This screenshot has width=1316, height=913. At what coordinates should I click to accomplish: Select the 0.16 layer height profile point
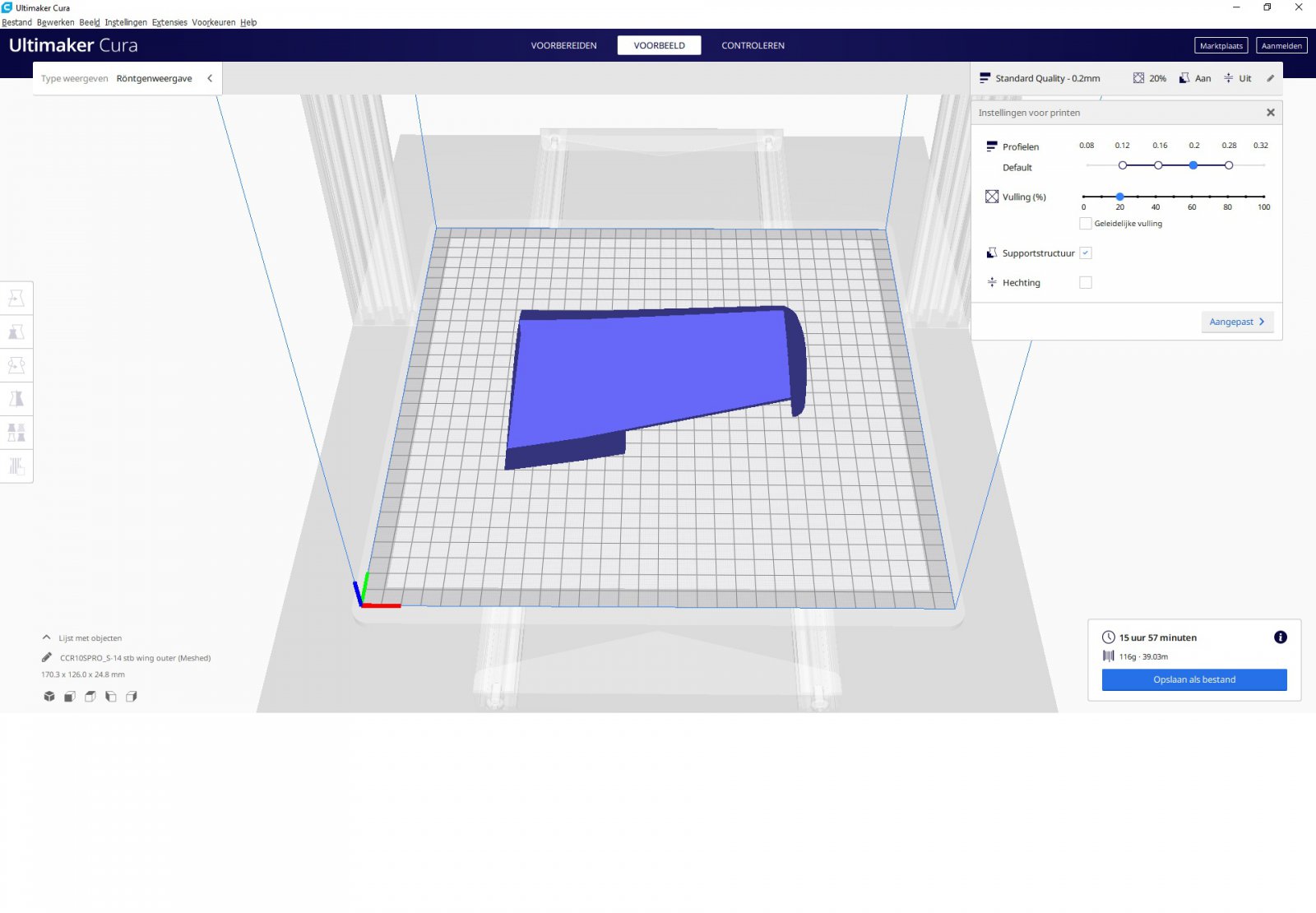[1158, 165]
